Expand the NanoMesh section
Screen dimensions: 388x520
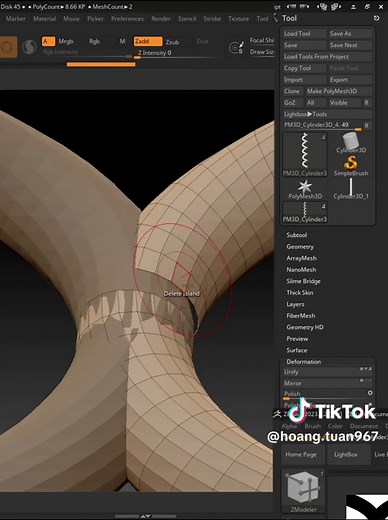pos(301,270)
